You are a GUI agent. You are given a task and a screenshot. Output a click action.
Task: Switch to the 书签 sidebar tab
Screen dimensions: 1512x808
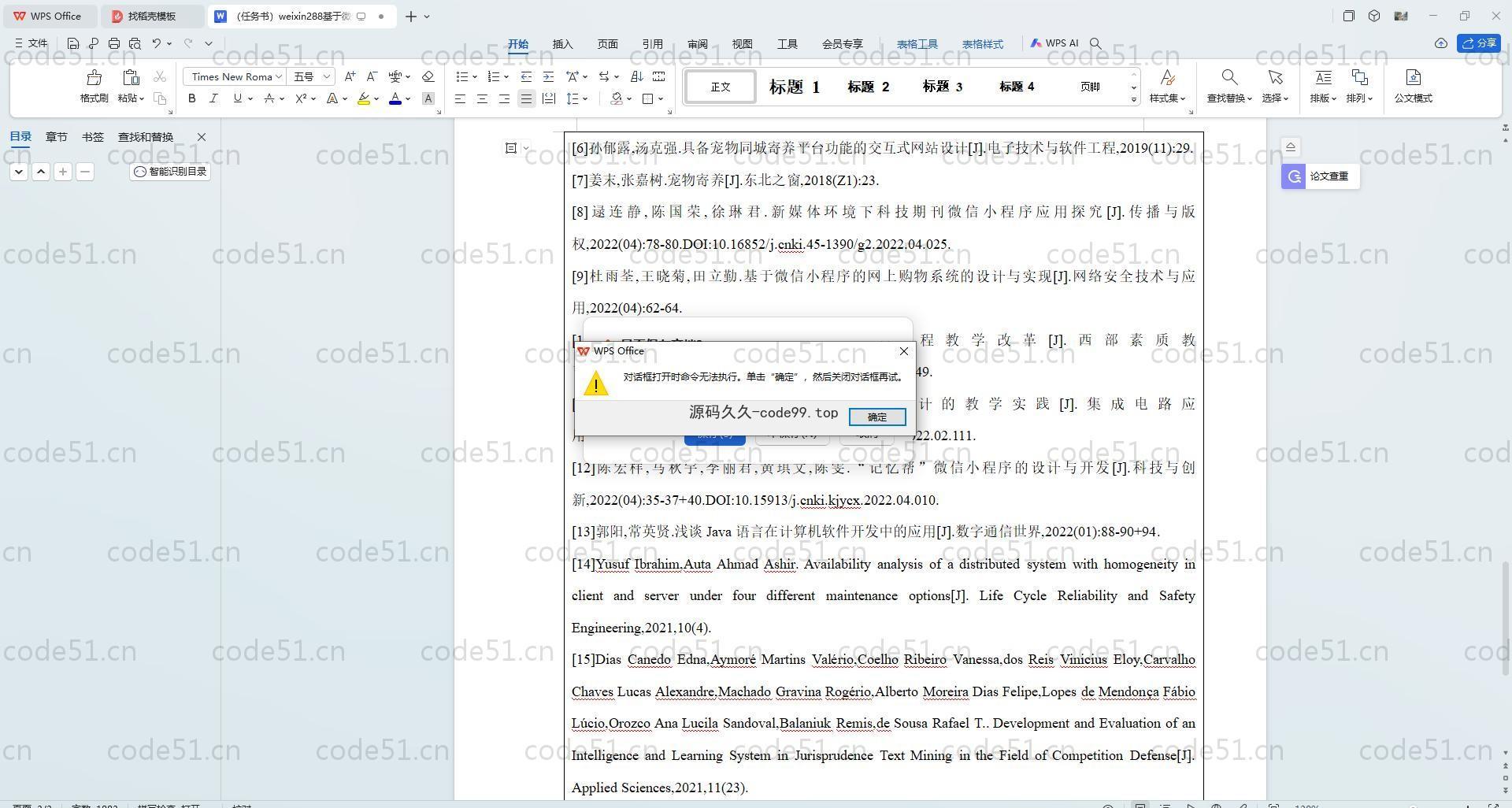tap(92, 137)
